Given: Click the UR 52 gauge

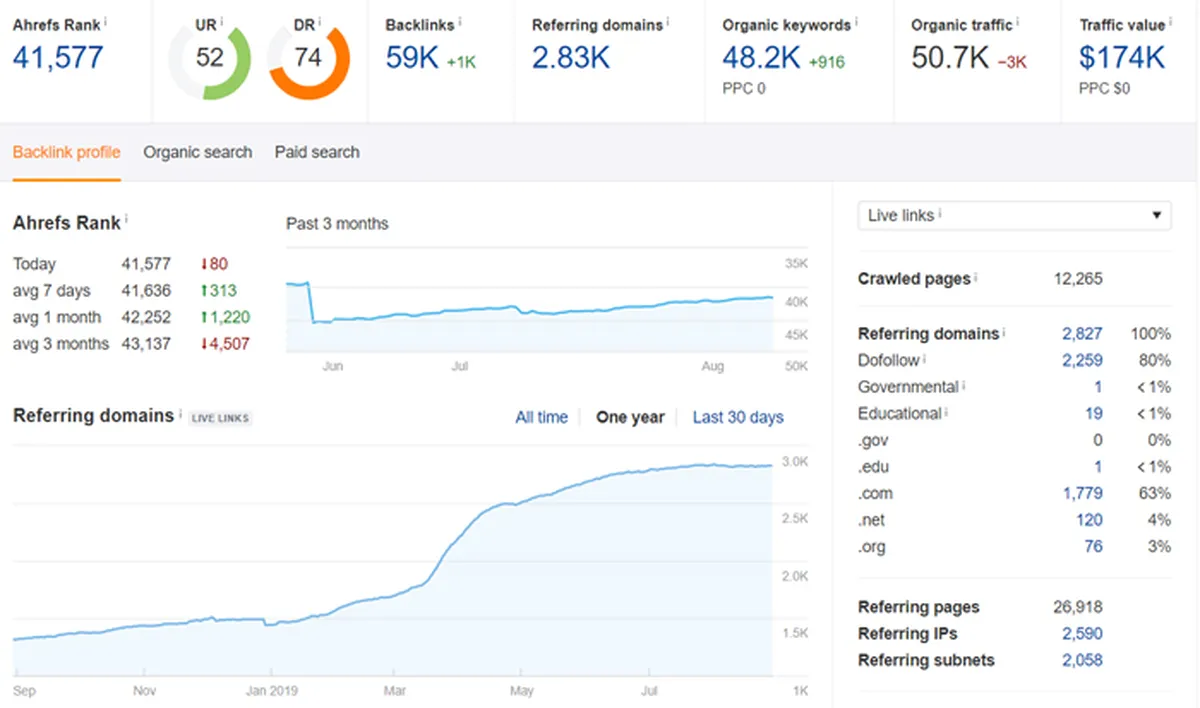Looking at the screenshot, I should click(x=210, y=60).
